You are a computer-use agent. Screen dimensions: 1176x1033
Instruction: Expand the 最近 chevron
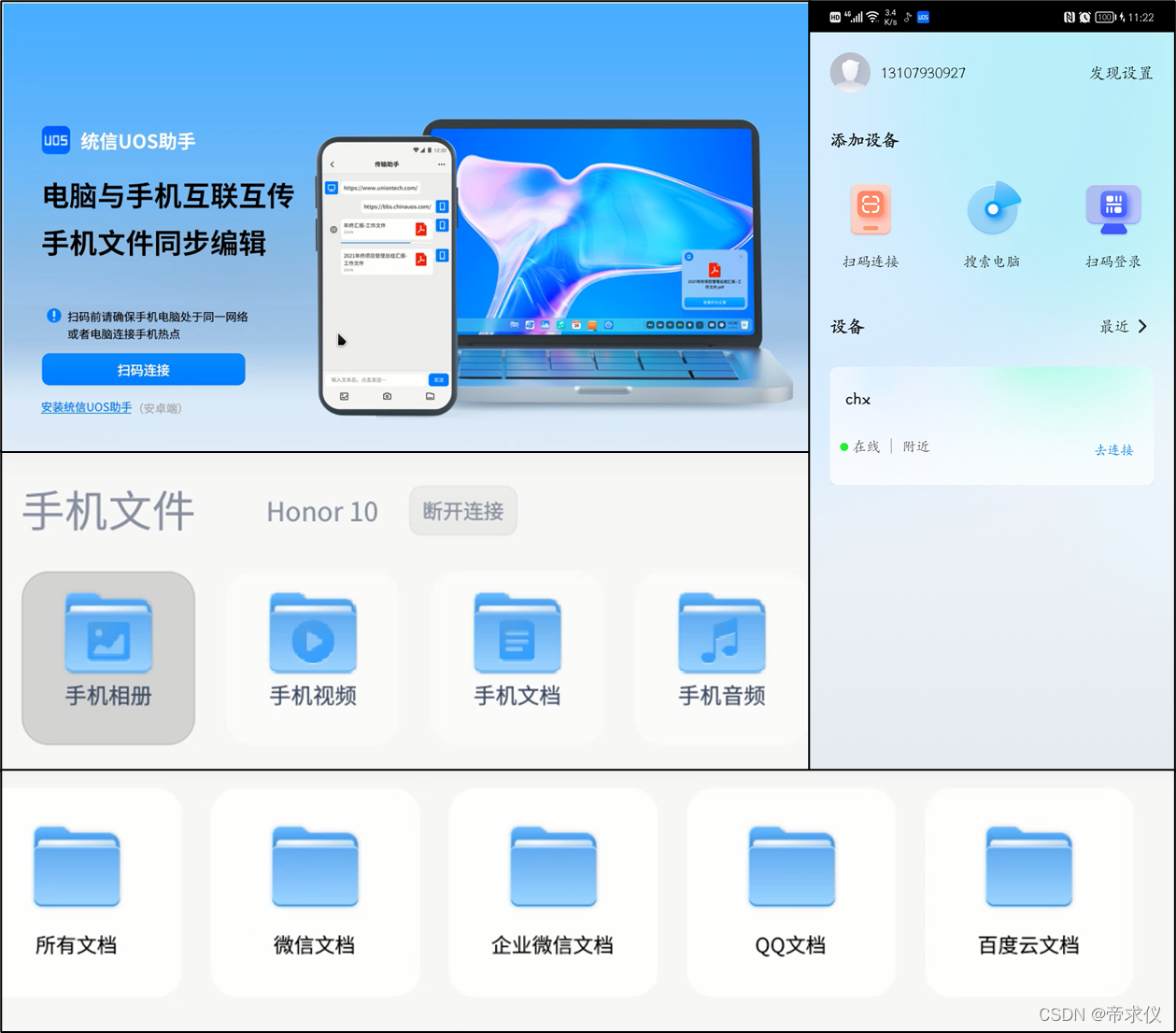(x=1142, y=326)
